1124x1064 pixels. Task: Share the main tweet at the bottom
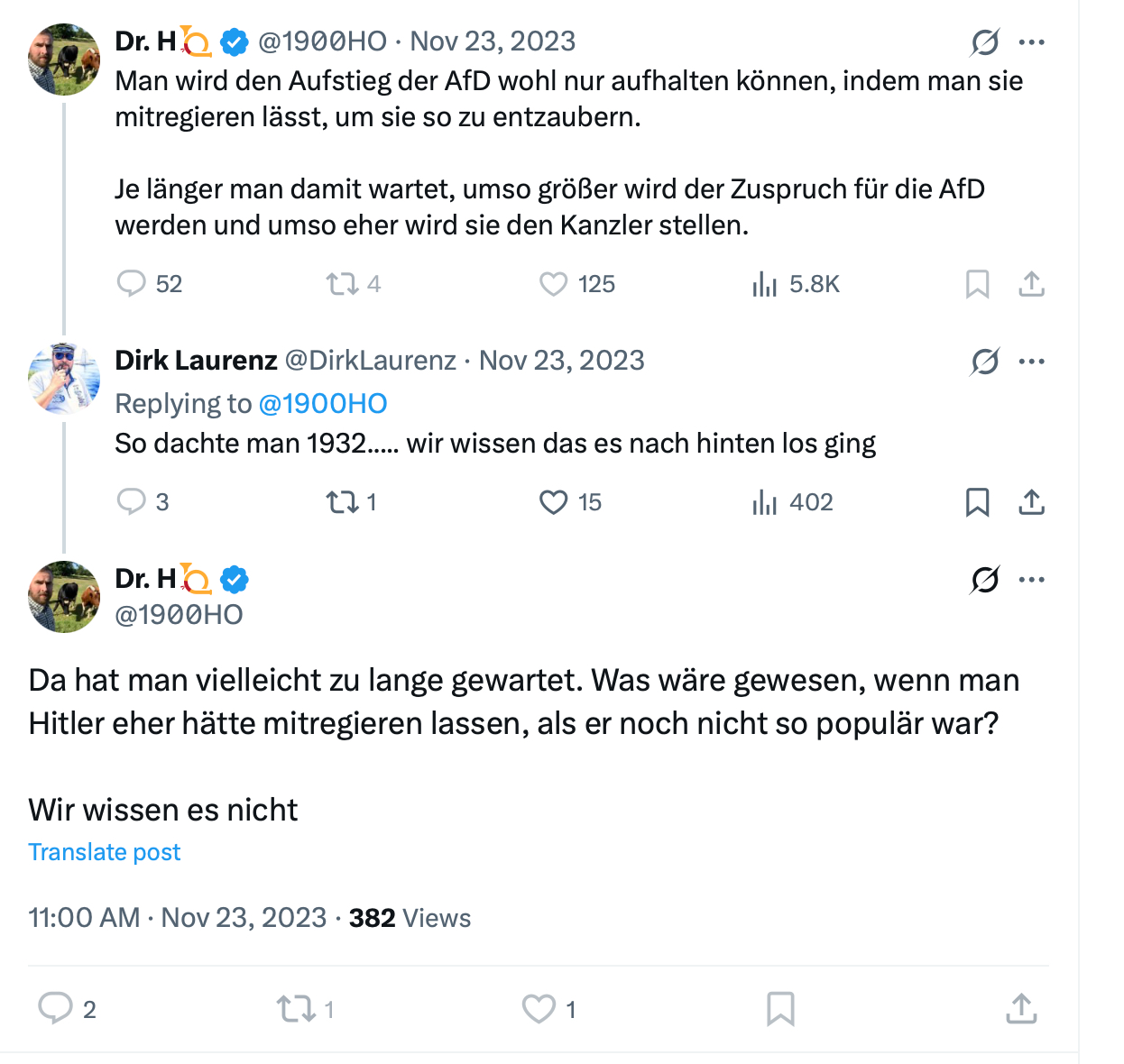(1021, 1008)
